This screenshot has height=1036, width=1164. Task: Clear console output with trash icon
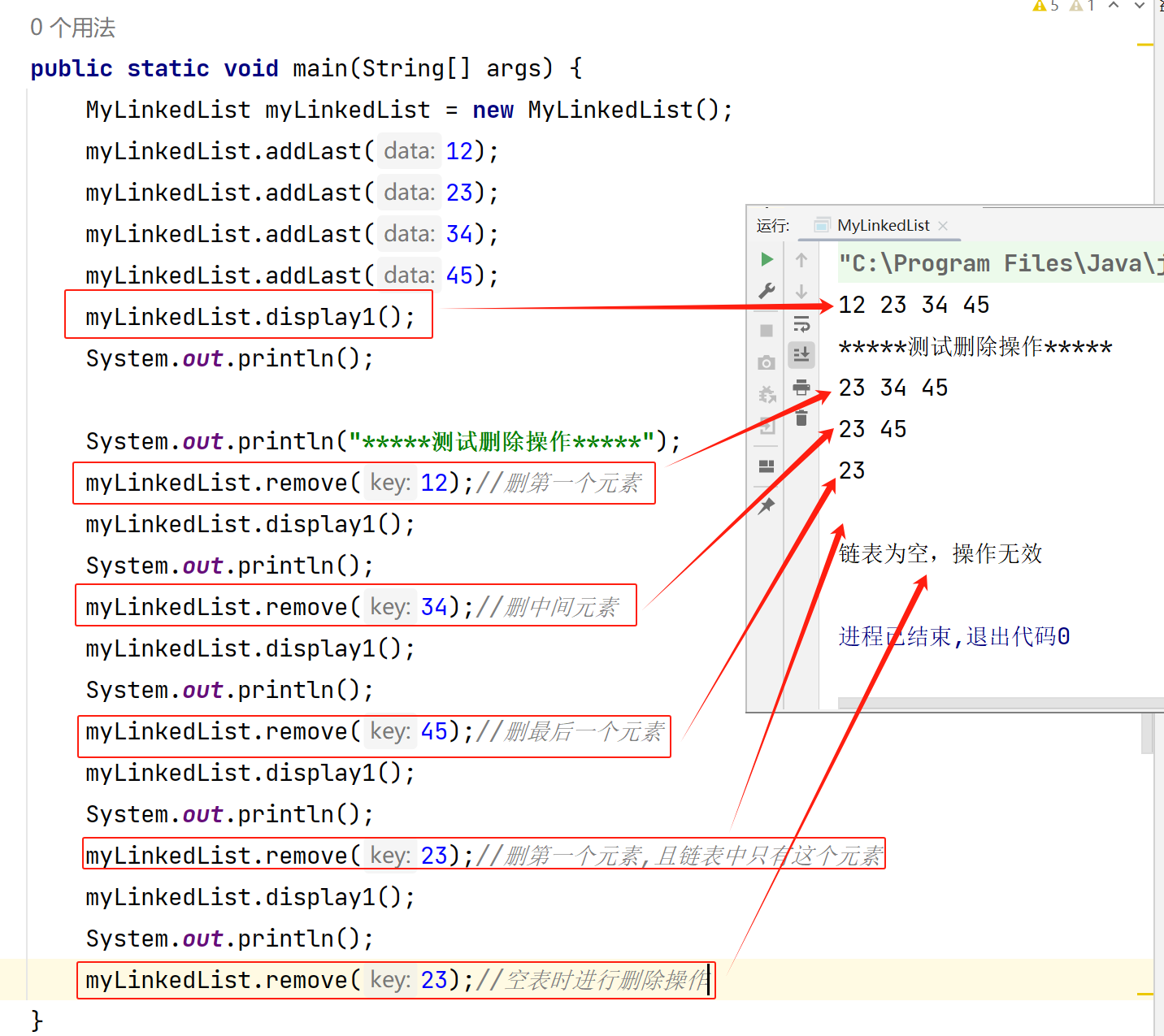point(801,418)
